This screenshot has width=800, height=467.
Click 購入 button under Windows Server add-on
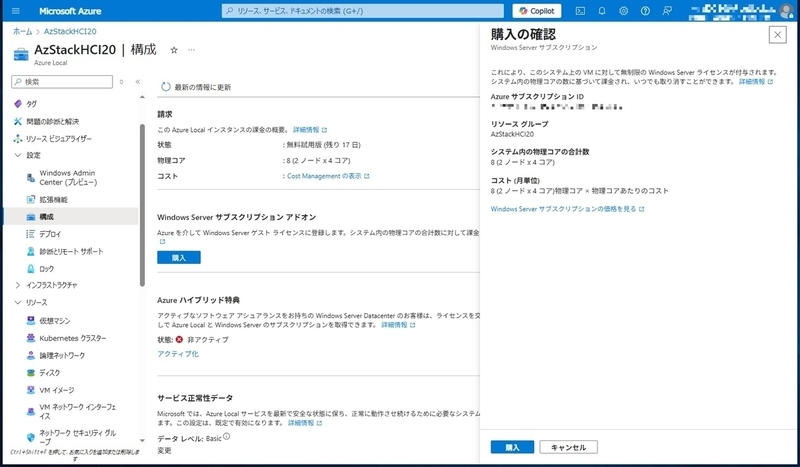(x=179, y=258)
